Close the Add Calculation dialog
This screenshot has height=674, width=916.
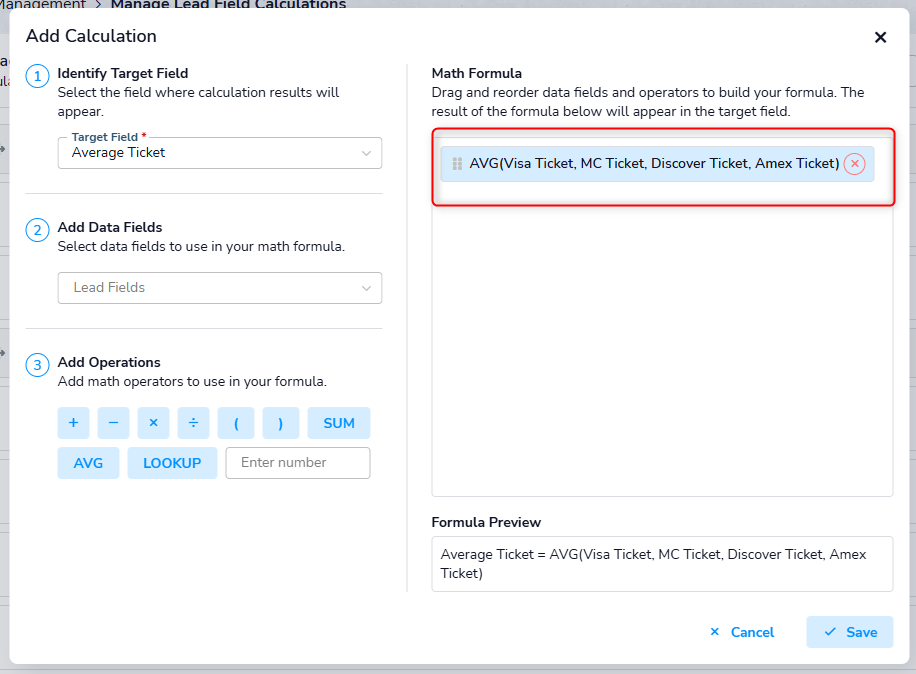pos(880,37)
